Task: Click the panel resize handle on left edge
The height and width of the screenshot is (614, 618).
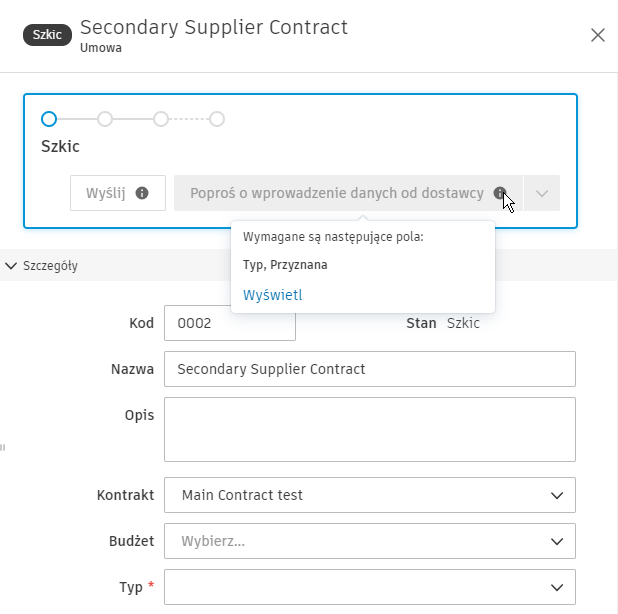Action: click(x=3, y=448)
